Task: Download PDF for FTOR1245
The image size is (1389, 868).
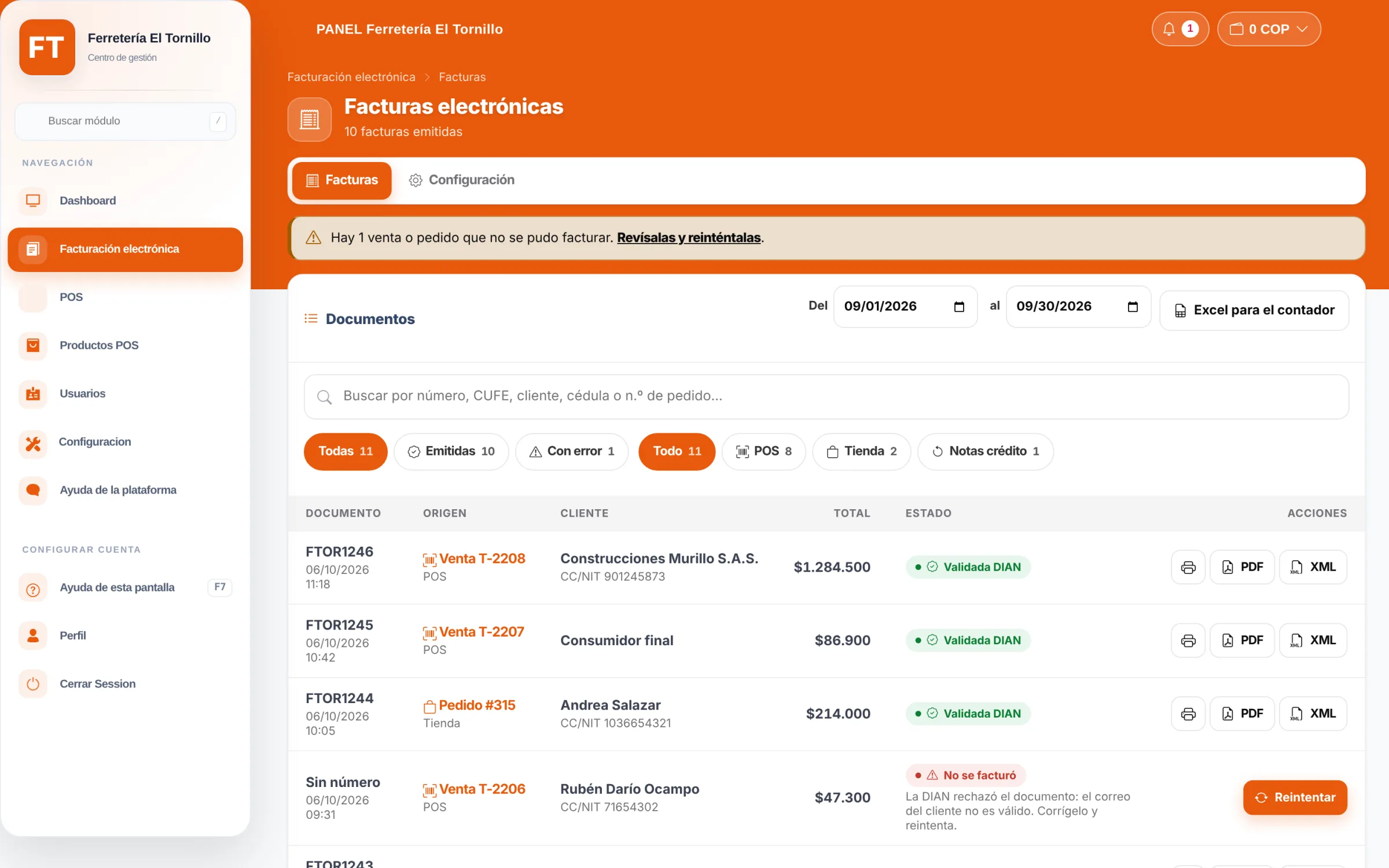Action: 1242,641
